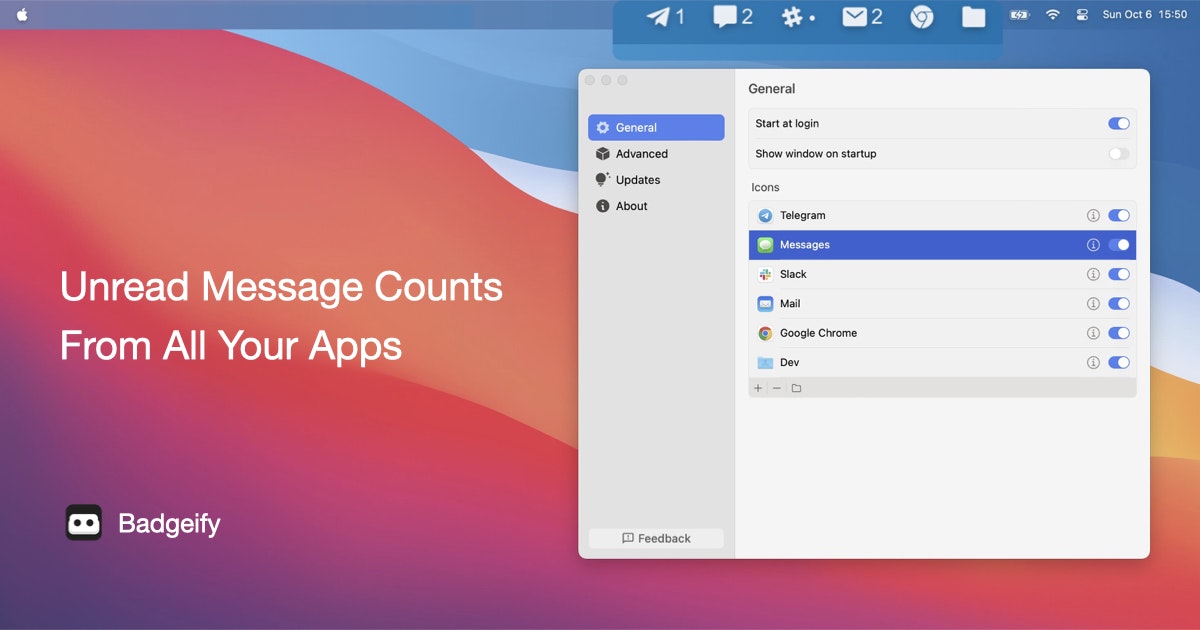Viewport: 1200px width, 630px height.
Task: Click the info icon for Google Chrome
Action: 1093,333
